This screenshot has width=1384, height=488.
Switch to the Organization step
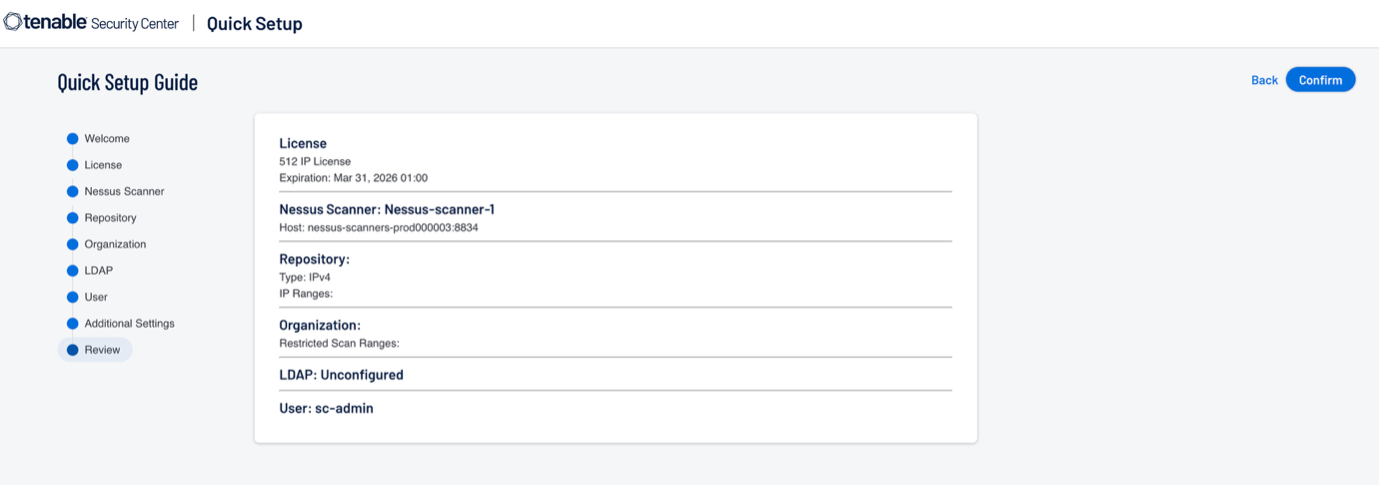115,244
